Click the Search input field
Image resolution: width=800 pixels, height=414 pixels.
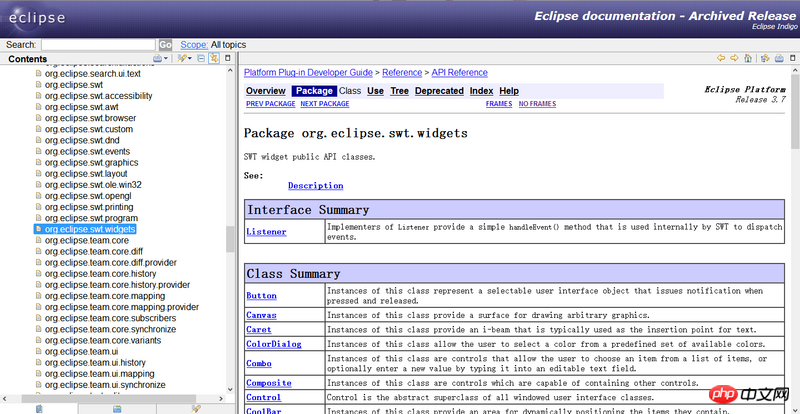point(98,45)
